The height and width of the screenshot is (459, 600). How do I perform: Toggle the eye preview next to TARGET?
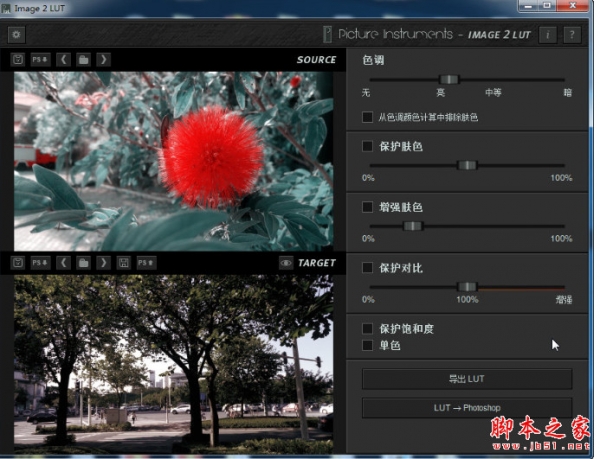point(286,263)
